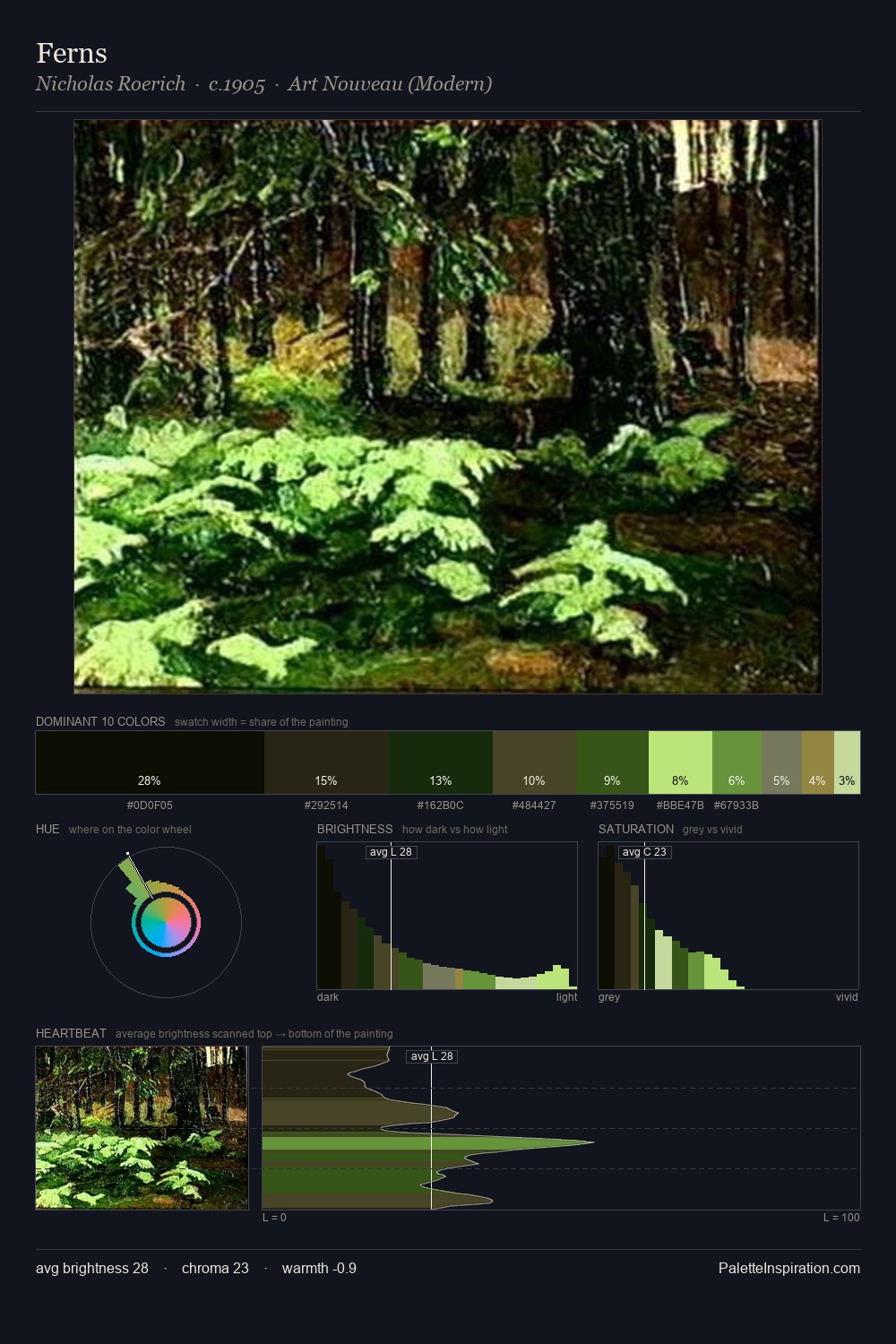
Task: Click the L = 100 axis label
Action: coord(841,1218)
